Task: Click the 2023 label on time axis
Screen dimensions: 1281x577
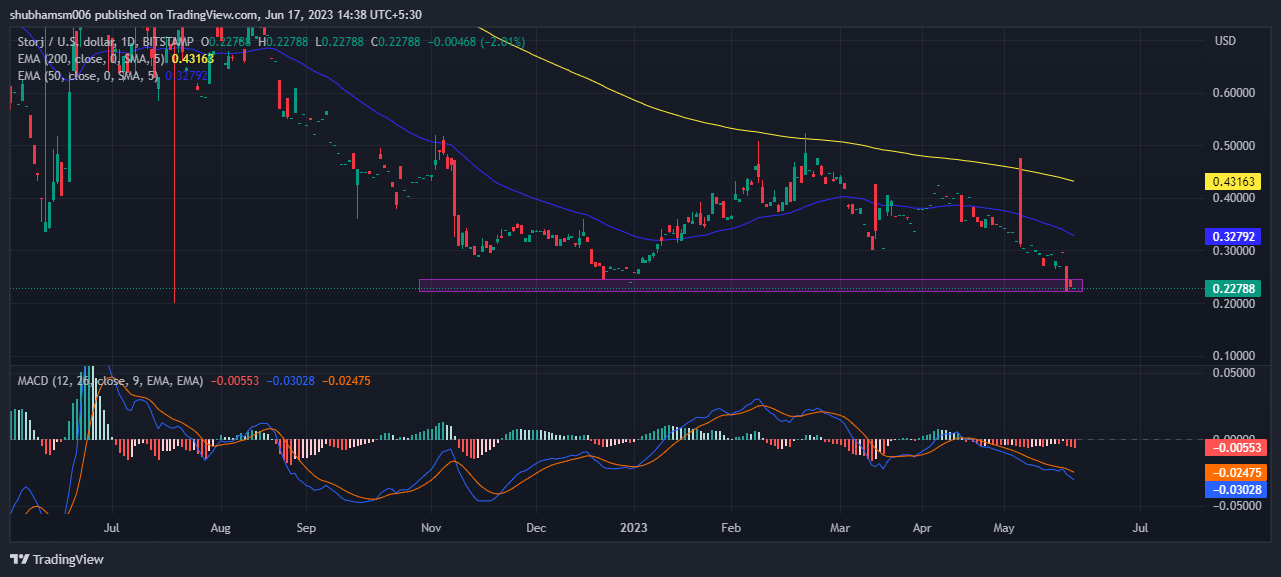Action: [632, 526]
